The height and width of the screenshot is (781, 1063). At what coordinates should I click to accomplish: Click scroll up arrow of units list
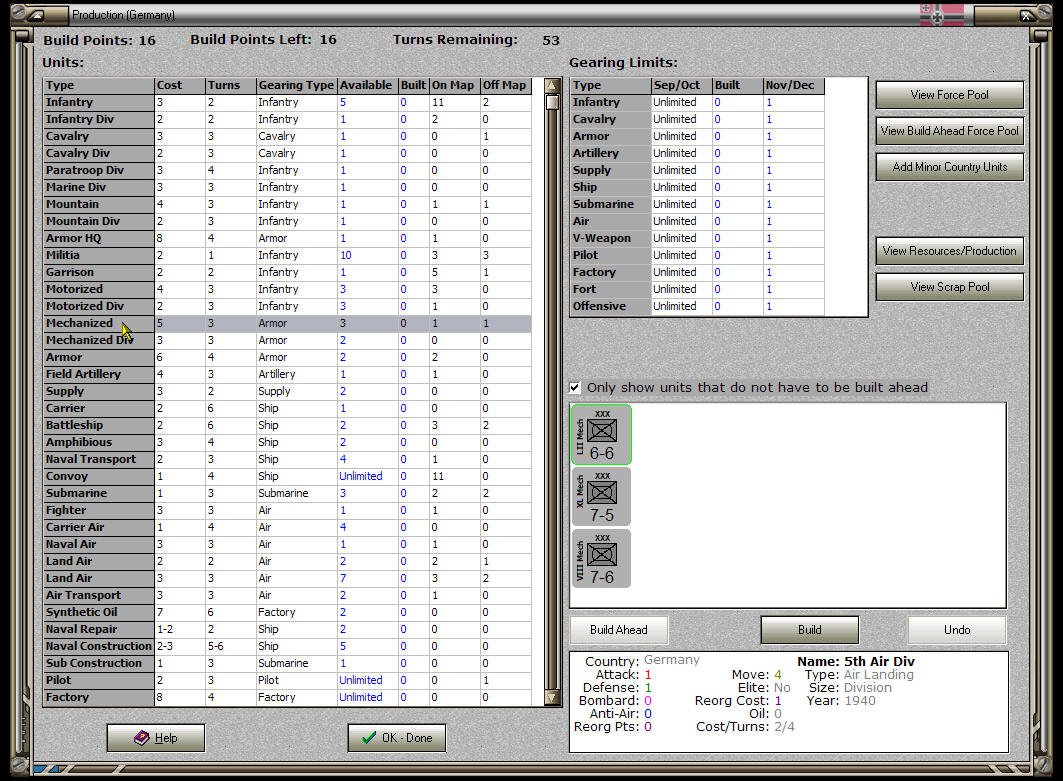(x=553, y=86)
